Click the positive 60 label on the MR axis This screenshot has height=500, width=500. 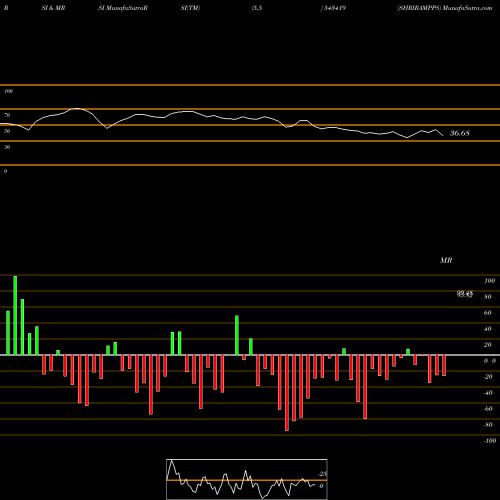pos(488,313)
